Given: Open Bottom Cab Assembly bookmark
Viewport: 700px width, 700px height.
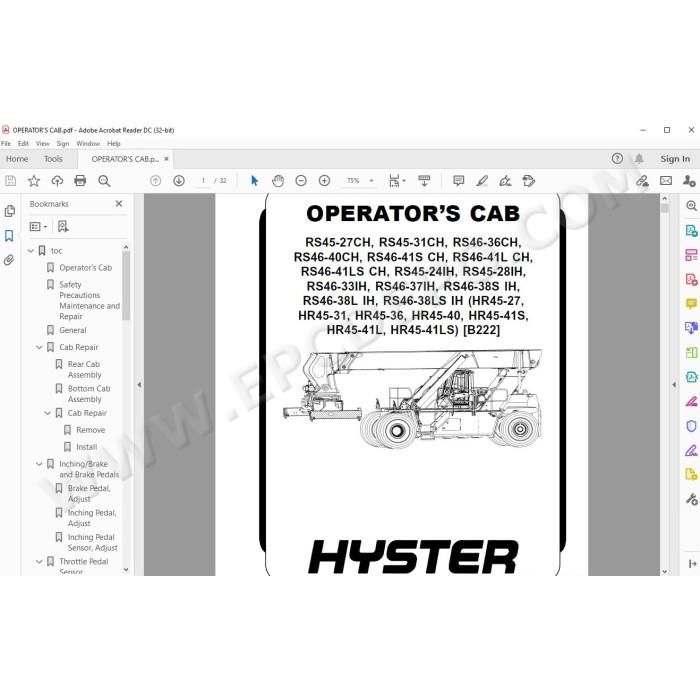Looking at the screenshot, I should (x=89, y=394).
